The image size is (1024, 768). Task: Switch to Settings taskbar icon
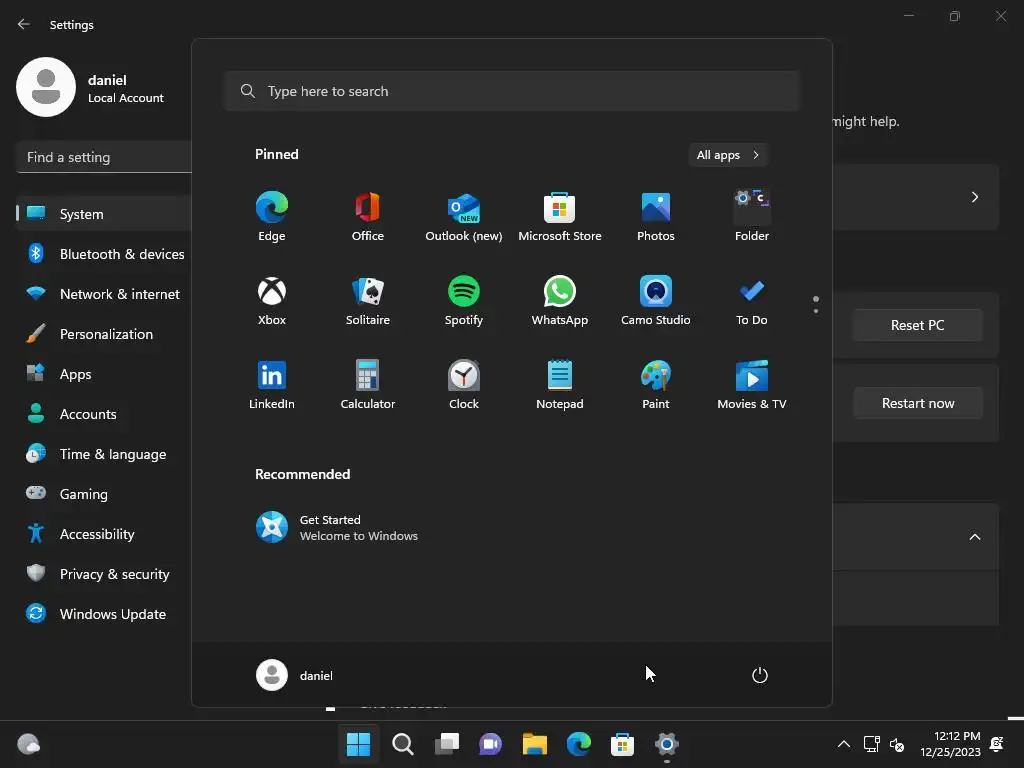[667, 744]
